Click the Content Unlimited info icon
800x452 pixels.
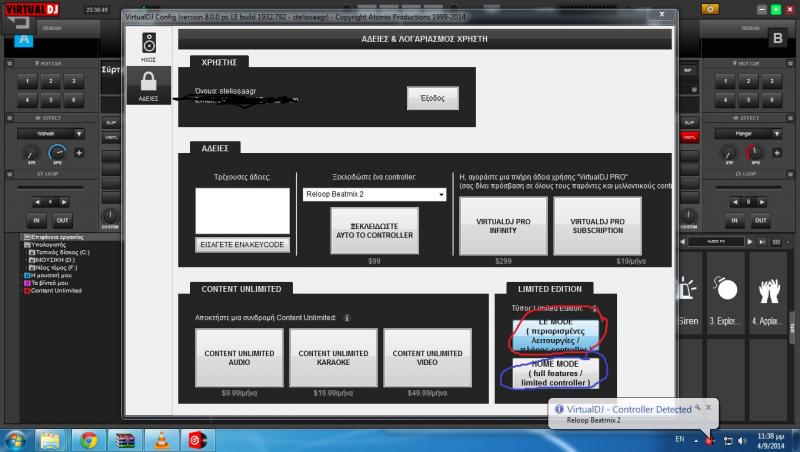pyautogui.click(x=347, y=318)
